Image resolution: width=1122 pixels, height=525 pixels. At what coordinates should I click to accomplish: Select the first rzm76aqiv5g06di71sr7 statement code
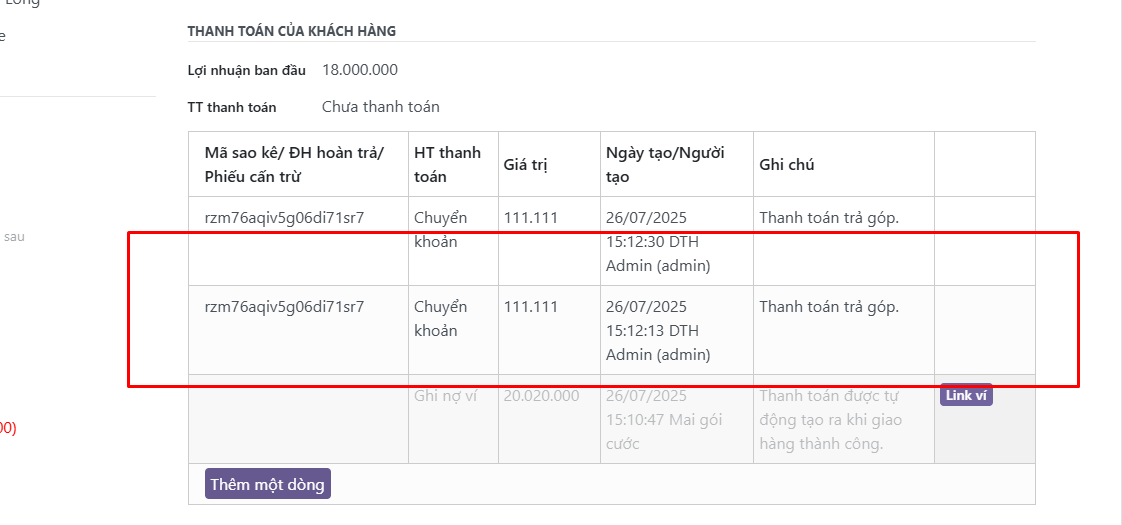coord(284,217)
